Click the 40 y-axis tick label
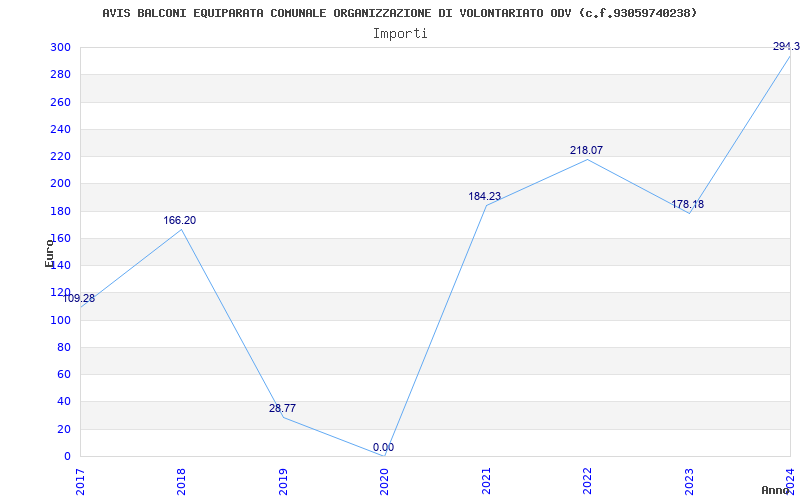This screenshot has width=800, height=500. [64, 402]
